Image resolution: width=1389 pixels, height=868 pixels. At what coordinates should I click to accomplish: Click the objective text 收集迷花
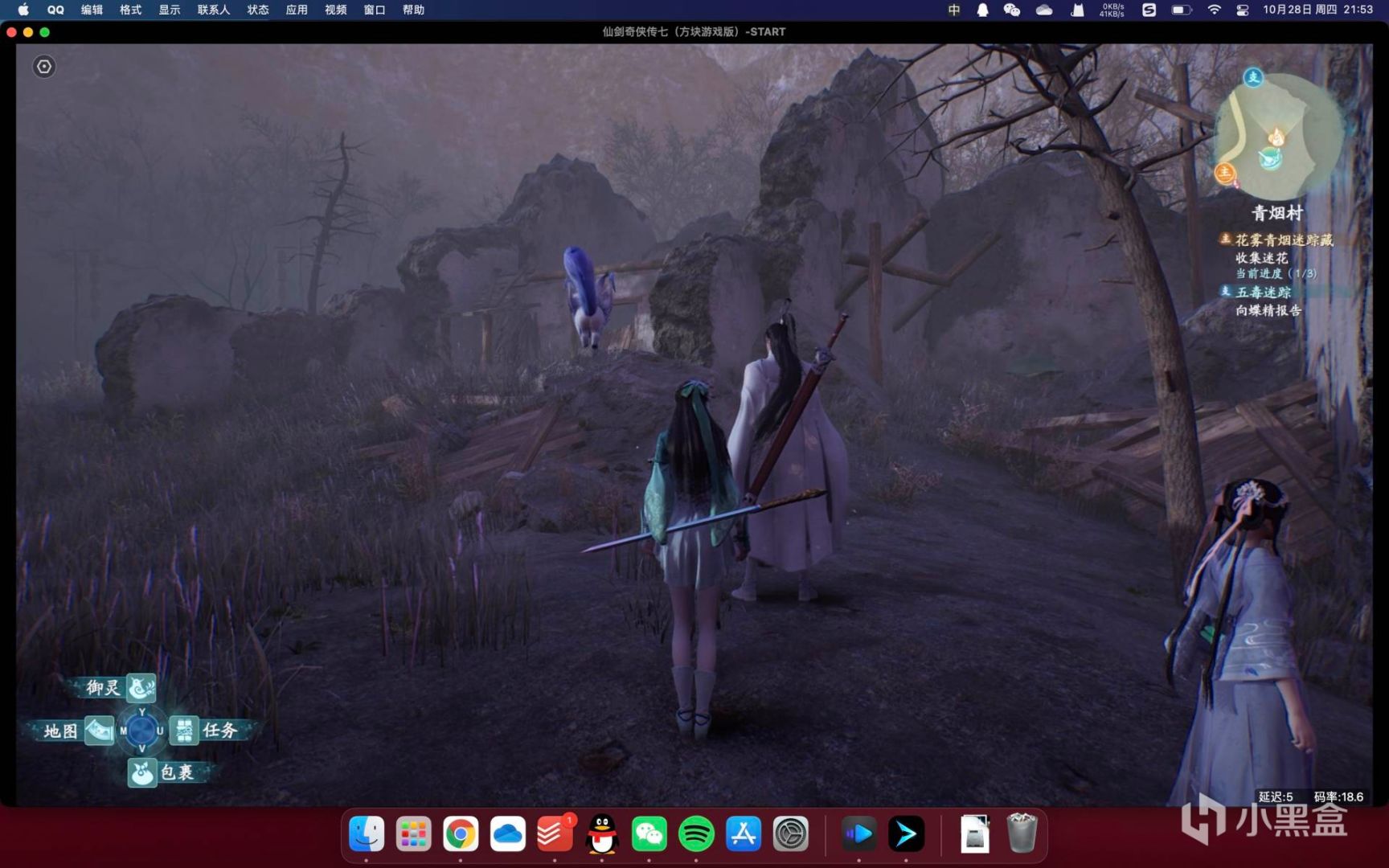click(1261, 258)
